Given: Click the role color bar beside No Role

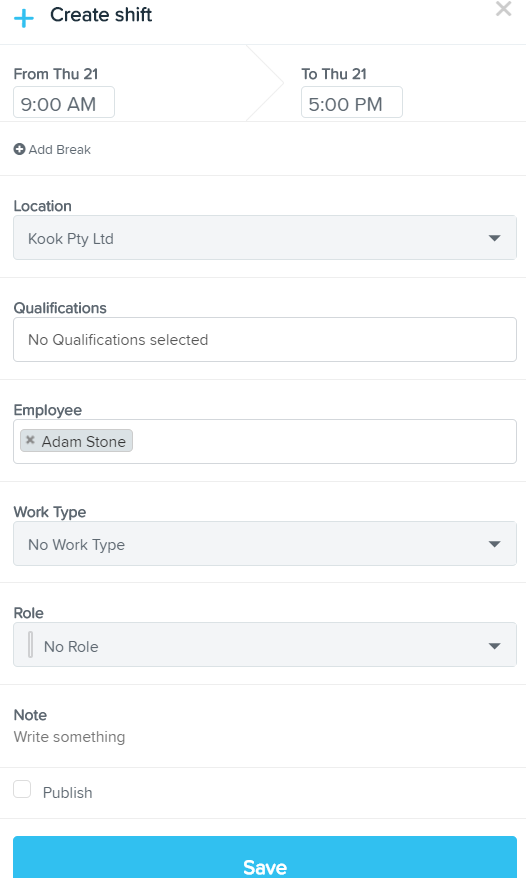Looking at the screenshot, I should (x=30, y=645).
